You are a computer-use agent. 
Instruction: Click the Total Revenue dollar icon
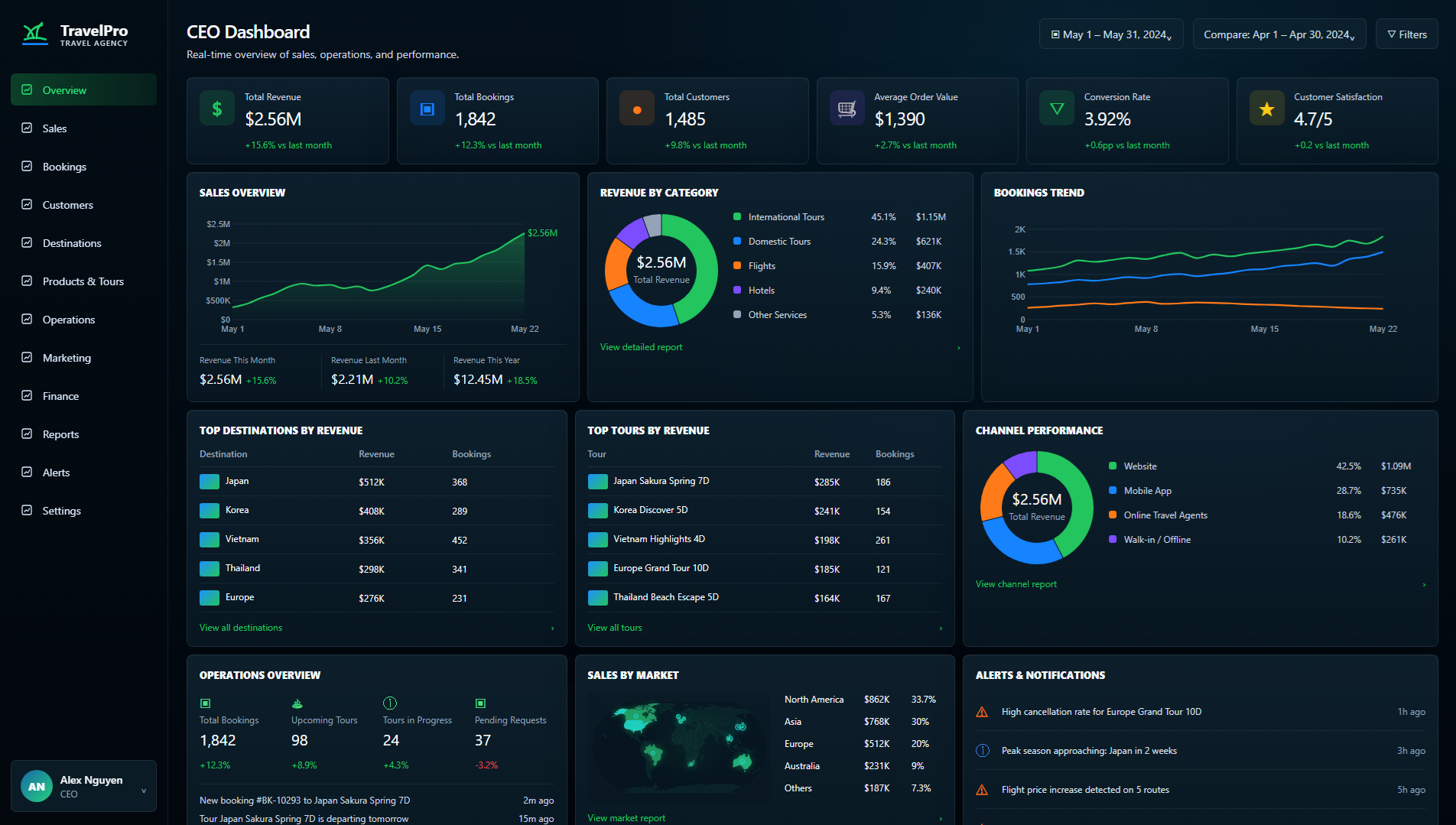tap(217, 109)
